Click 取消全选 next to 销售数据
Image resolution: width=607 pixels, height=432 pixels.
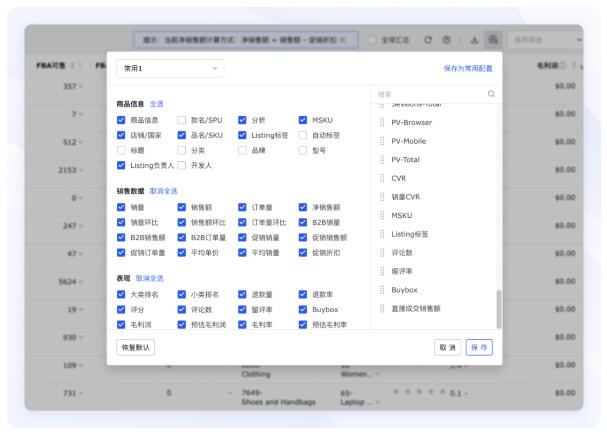pos(163,191)
